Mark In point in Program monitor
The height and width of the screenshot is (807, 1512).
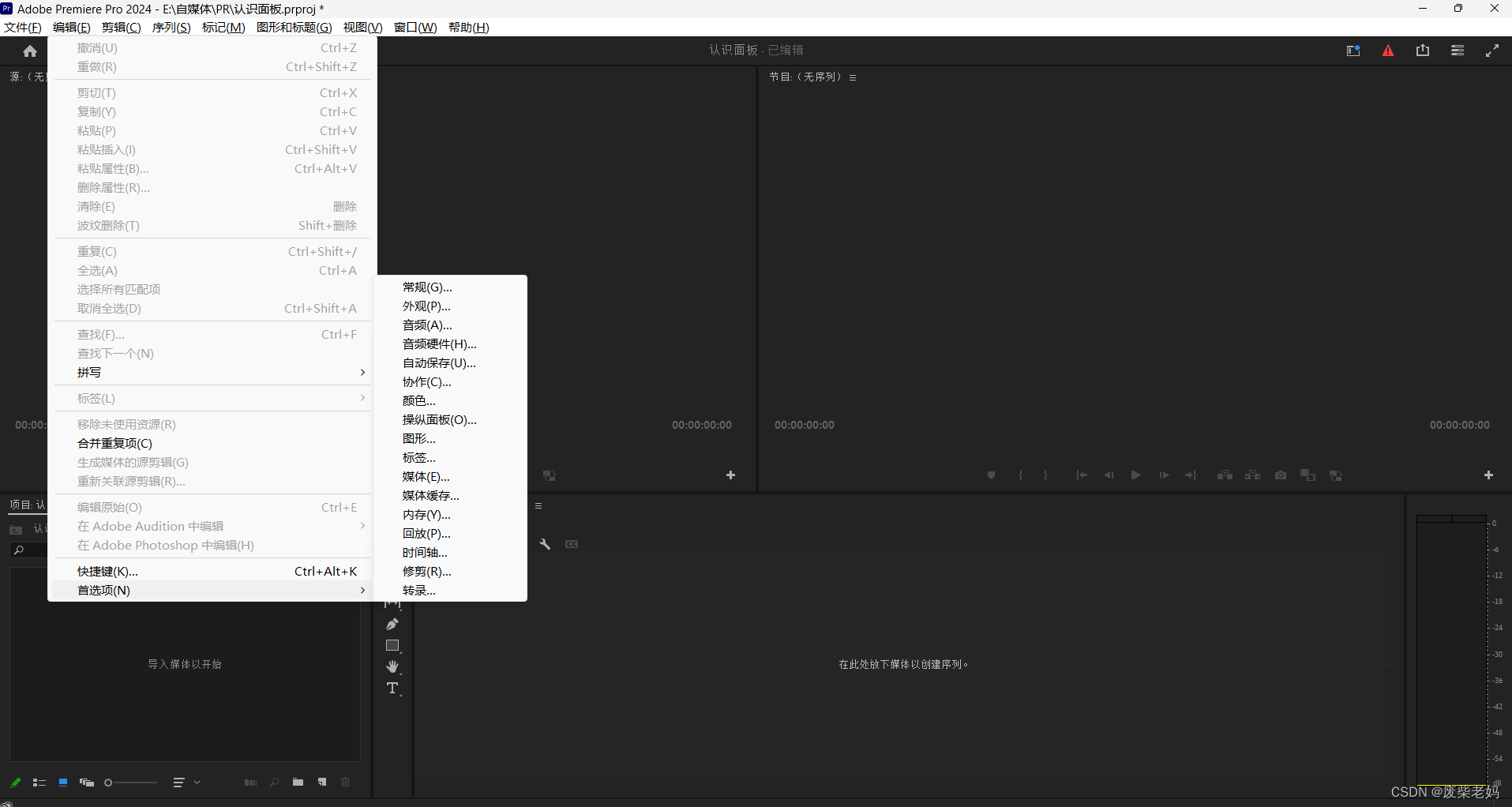(x=1021, y=475)
